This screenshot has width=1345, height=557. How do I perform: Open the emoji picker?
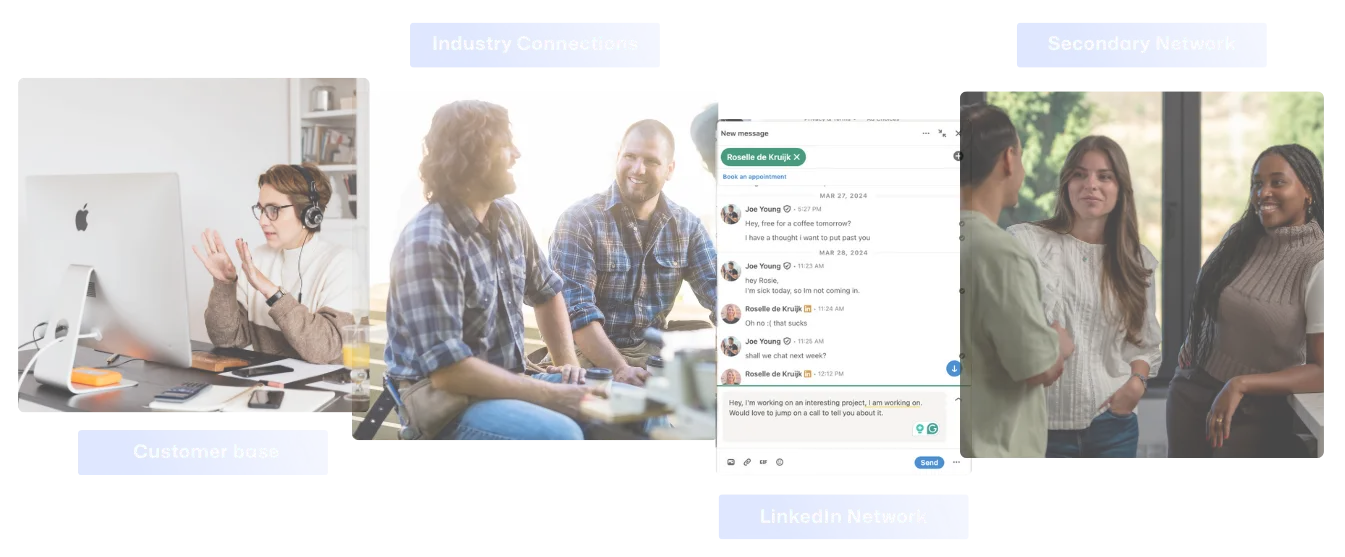click(x=780, y=462)
